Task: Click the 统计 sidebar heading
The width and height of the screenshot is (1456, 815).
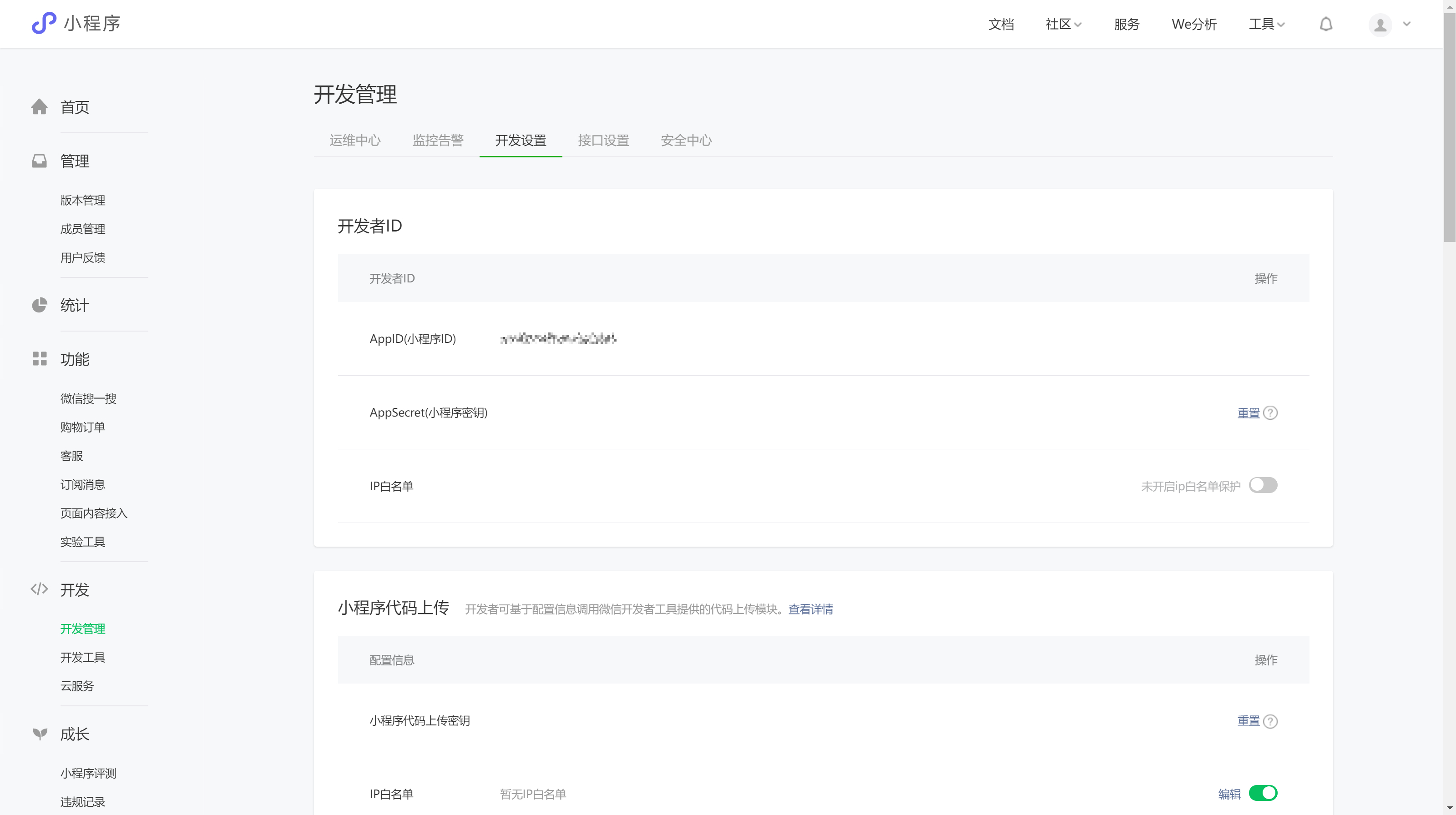Action: [75, 305]
